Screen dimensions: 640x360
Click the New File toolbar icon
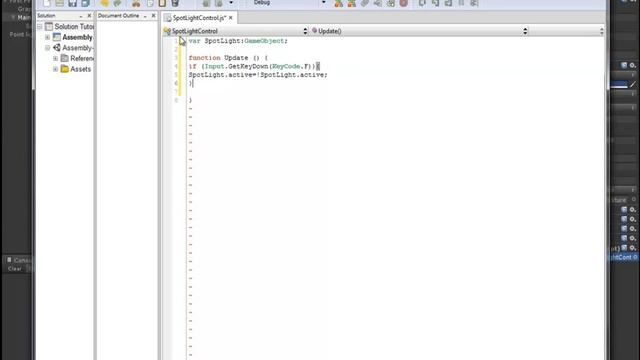(x=47, y=3)
